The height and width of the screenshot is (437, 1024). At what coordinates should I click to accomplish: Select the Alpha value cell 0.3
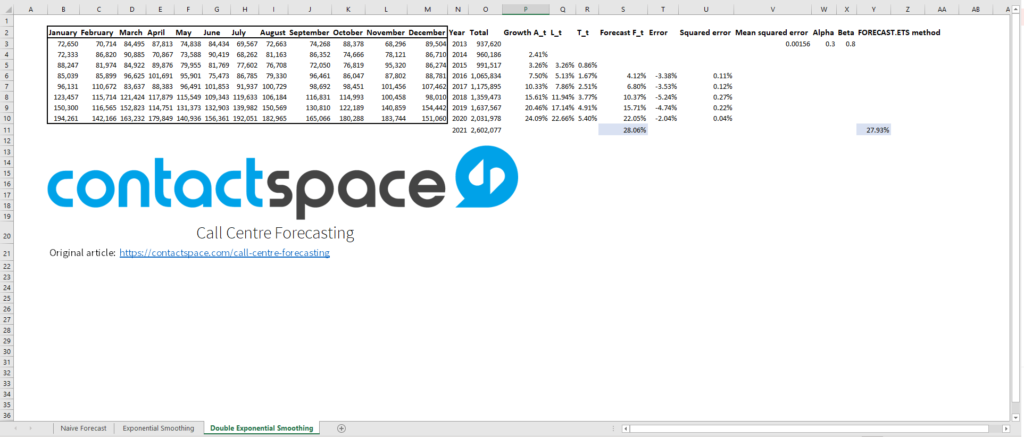(824, 43)
